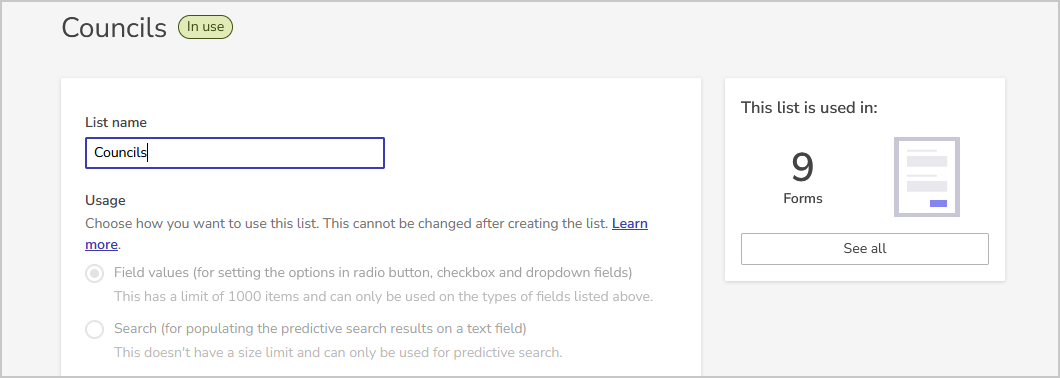Screen dimensions: 1060x378
Task: Click the Usage section heading
Action: point(105,200)
